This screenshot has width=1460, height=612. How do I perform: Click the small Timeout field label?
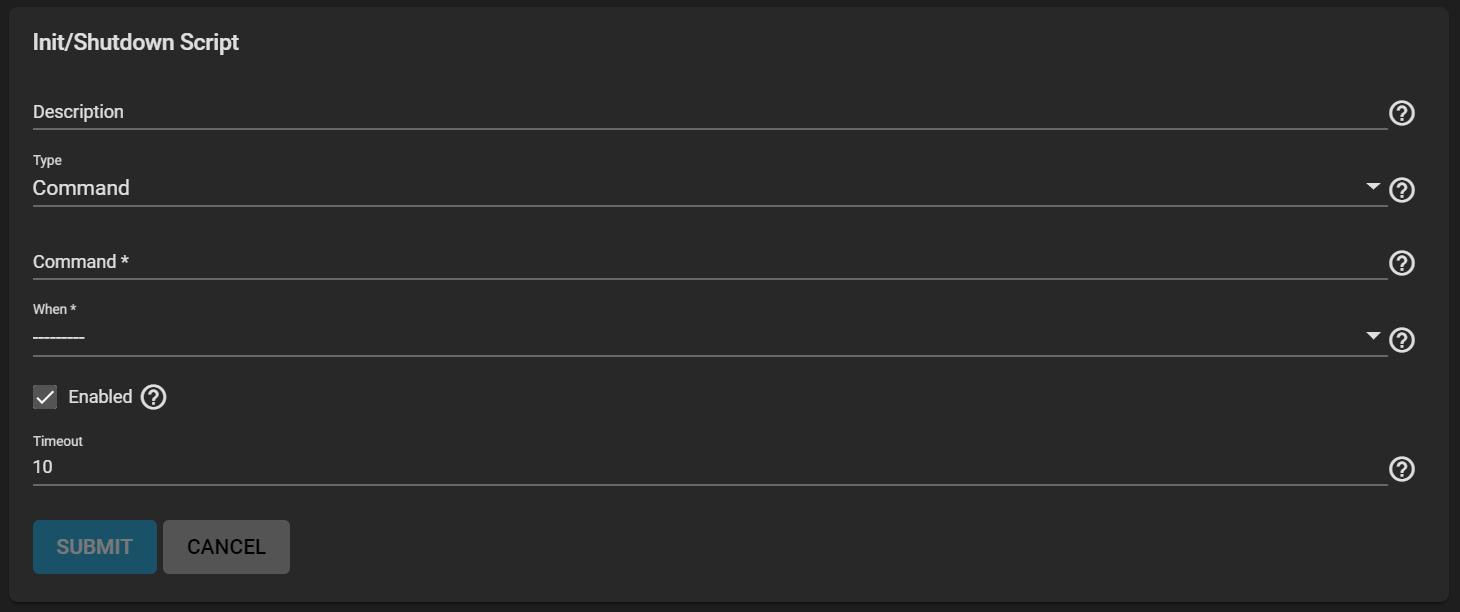[x=58, y=441]
